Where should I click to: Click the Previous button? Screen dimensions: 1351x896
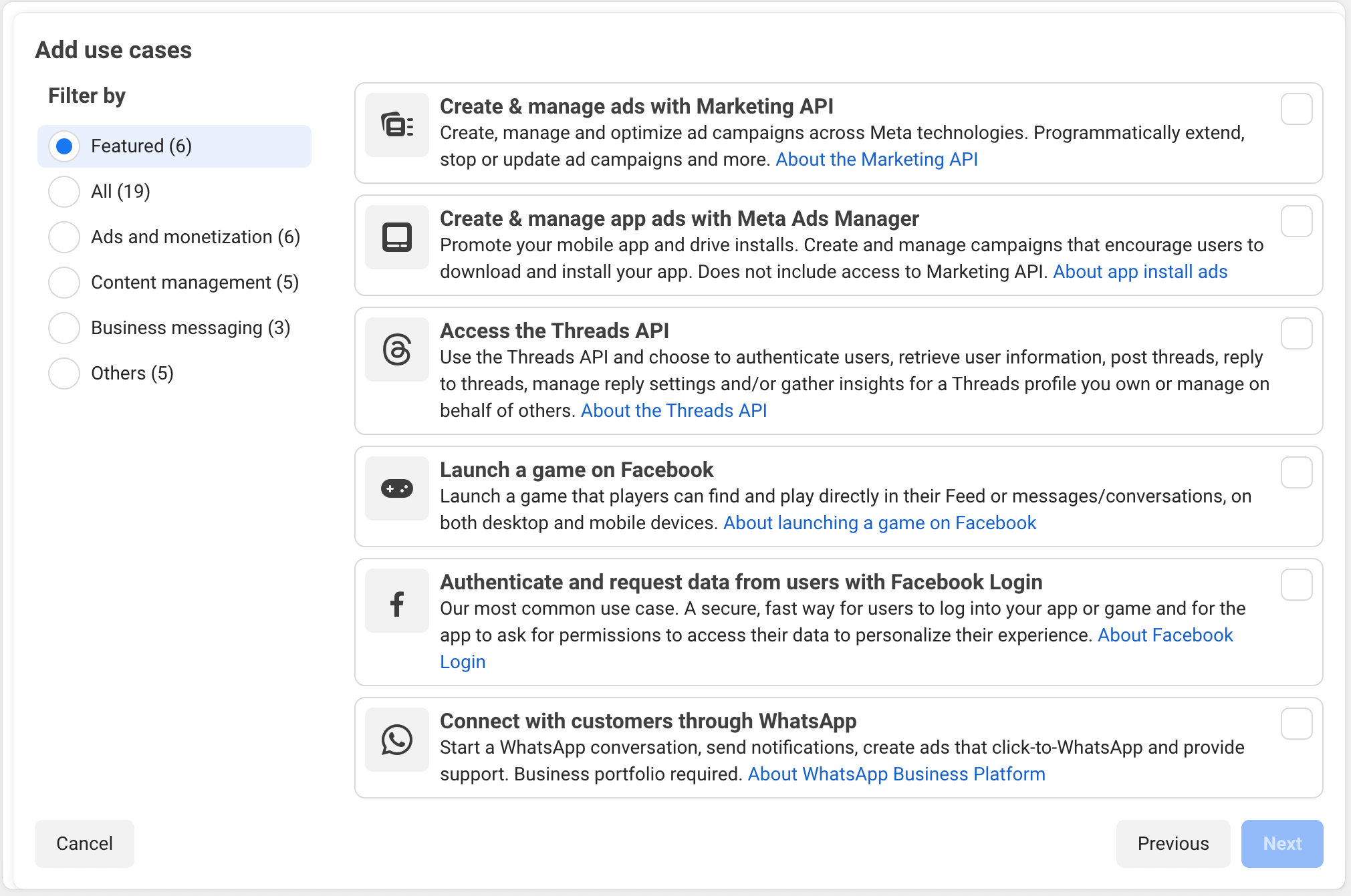click(x=1173, y=843)
